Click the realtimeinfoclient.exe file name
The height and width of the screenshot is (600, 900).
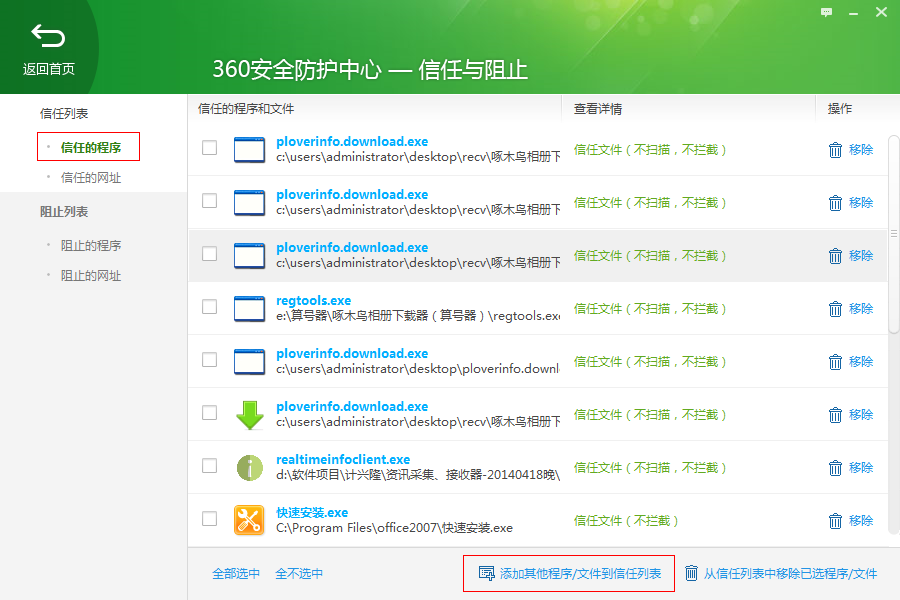(x=343, y=459)
